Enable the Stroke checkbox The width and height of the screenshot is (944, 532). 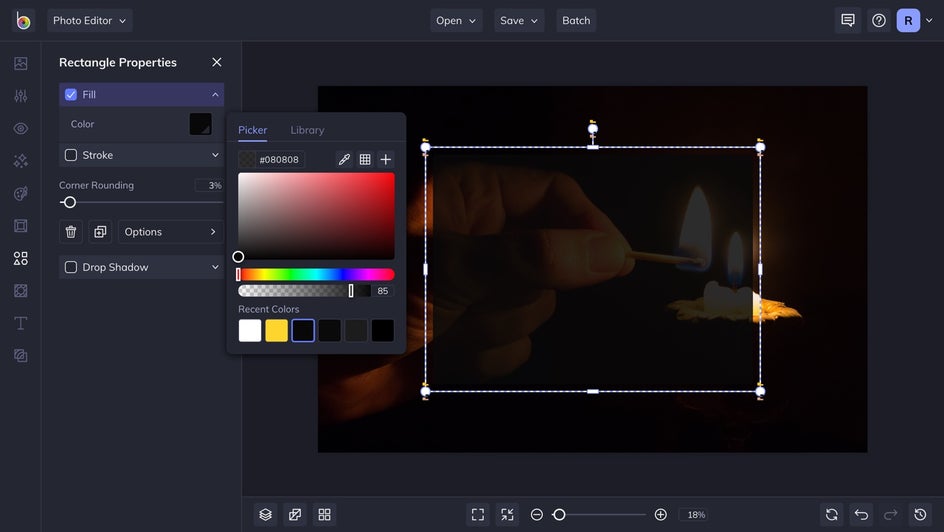point(71,155)
